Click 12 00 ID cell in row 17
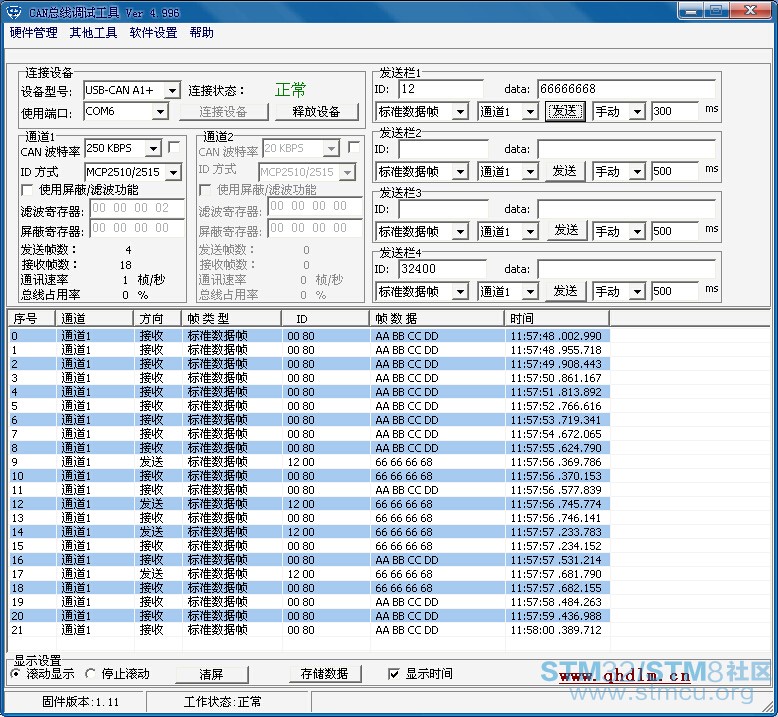This screenshot has height=717, width=778. (301, 574)
